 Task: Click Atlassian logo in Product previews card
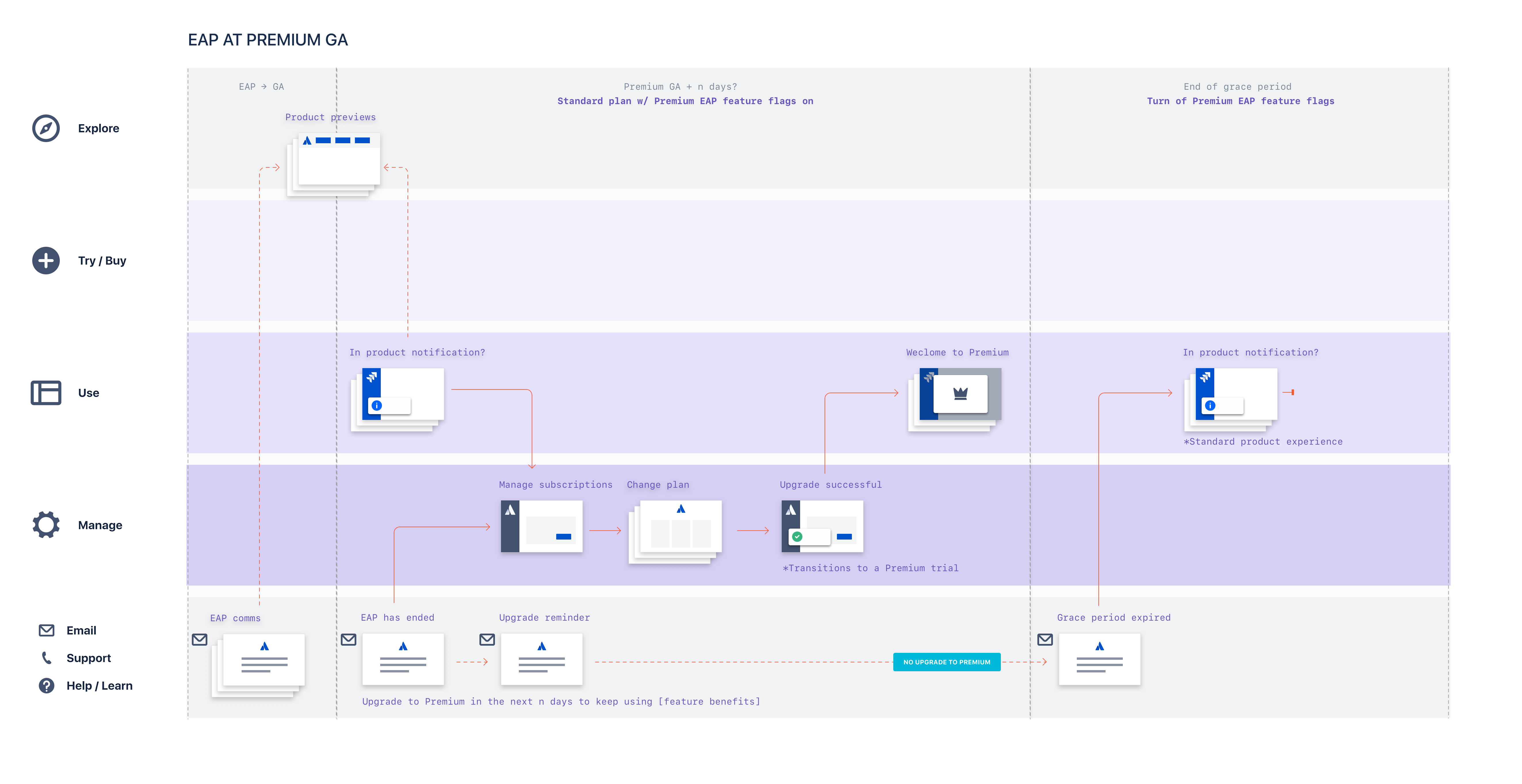307,141
